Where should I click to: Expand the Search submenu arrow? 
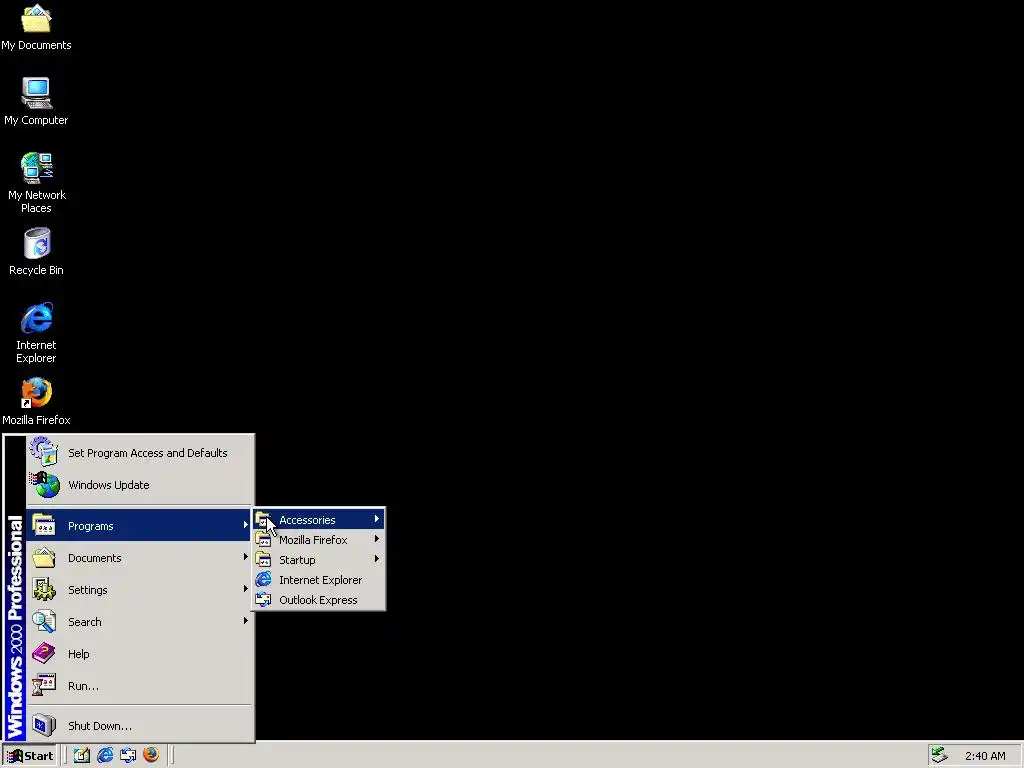point(246,620)
